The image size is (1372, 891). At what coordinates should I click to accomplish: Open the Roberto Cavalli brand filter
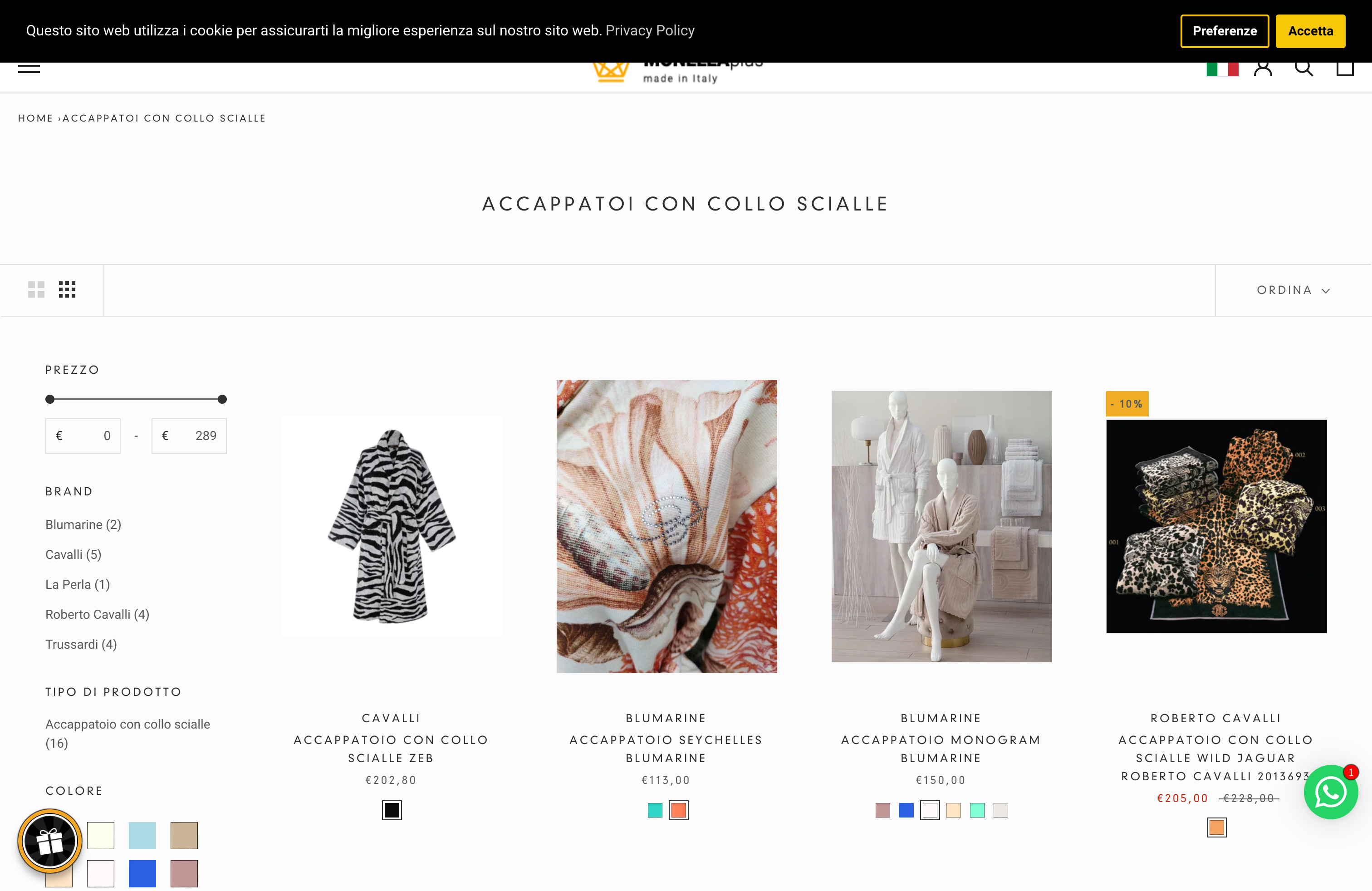[97, 614]
